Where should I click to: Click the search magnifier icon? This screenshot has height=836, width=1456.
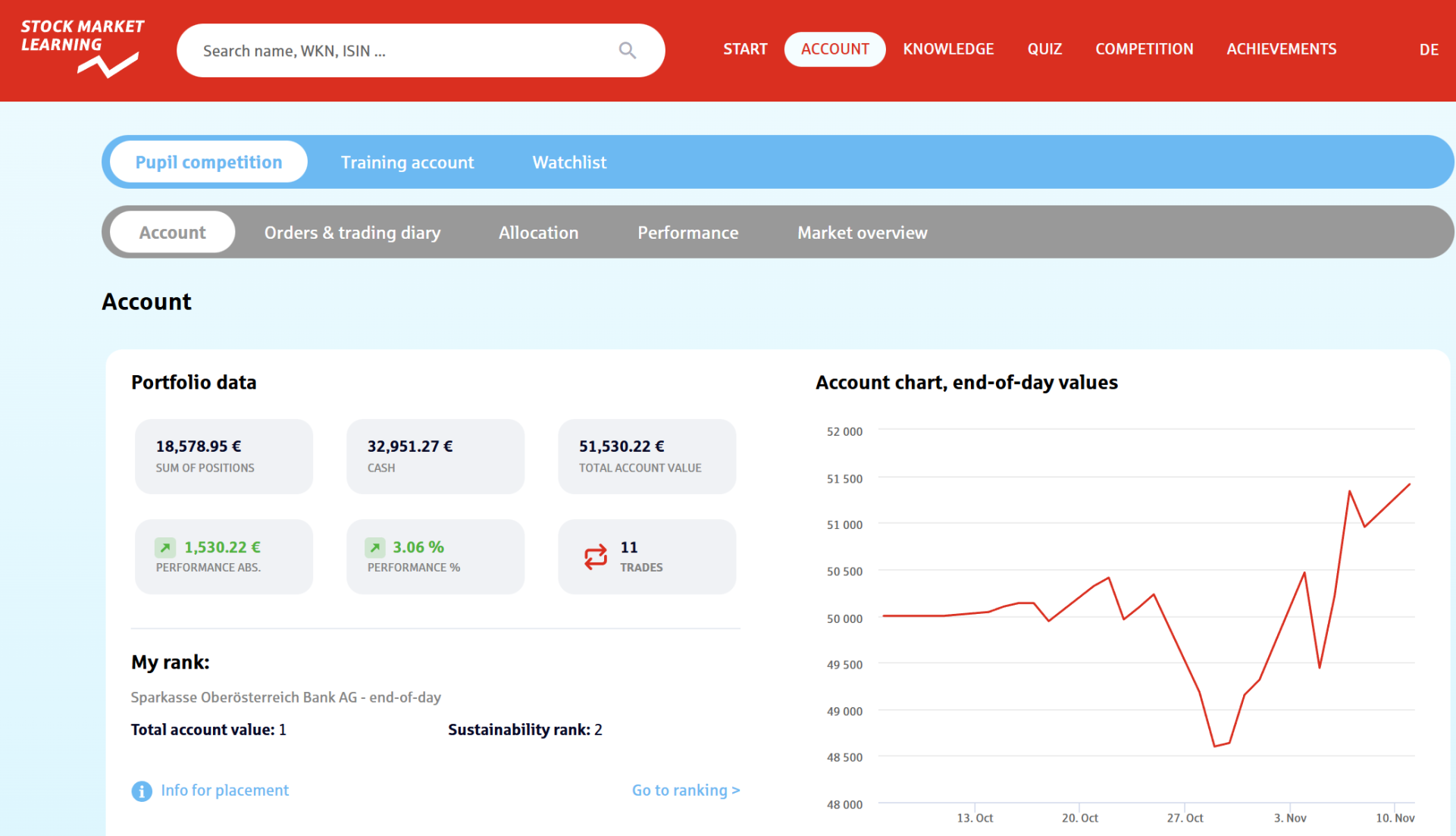click(627, 50)
